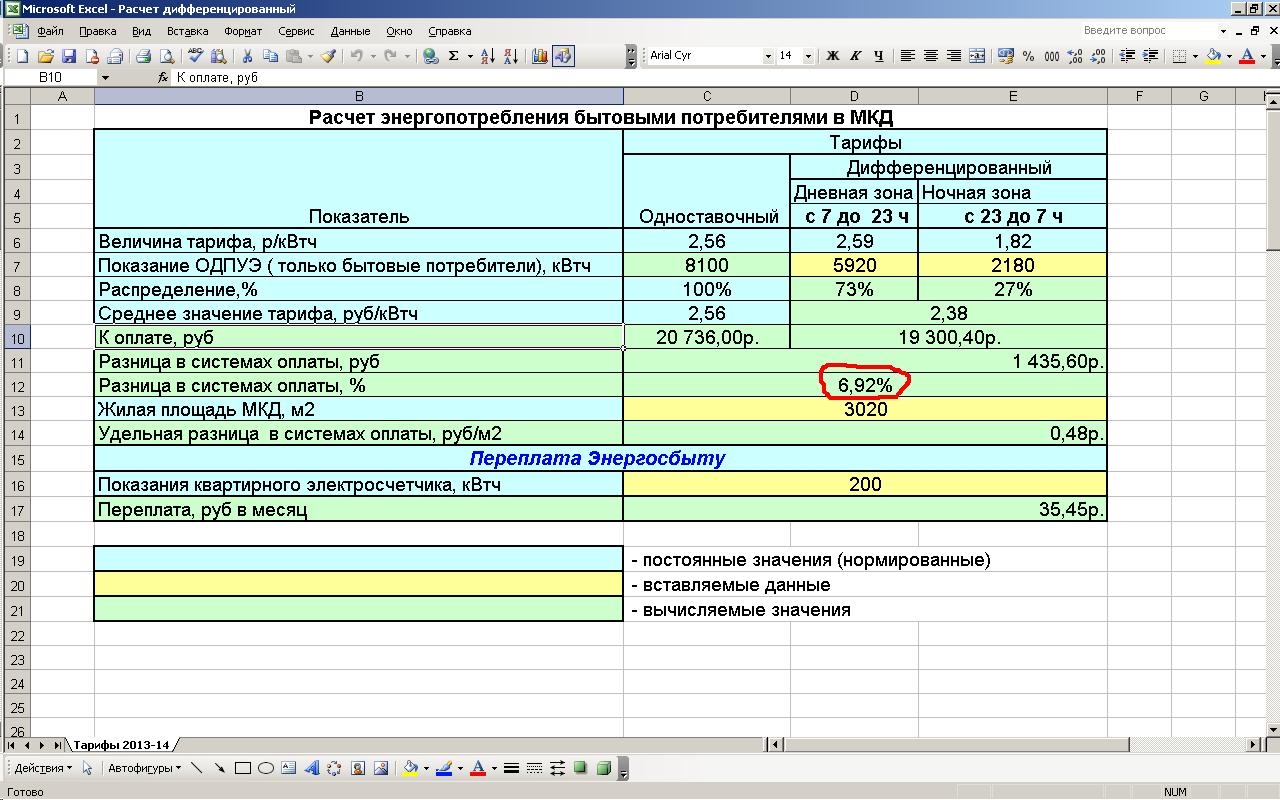Switch to the Тарифы 2013-14 sheet tab
The width and height of the screenshot is (1280, 800).
121,745
